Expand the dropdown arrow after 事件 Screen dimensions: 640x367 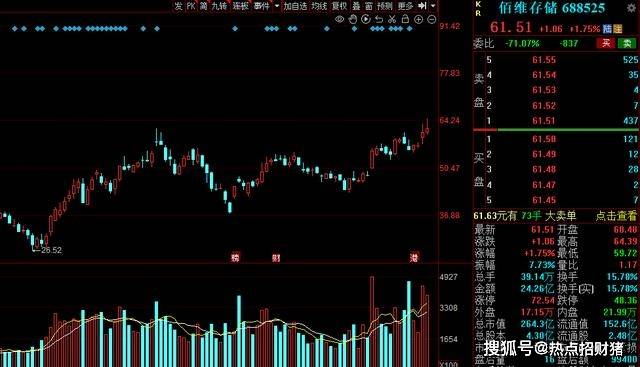coord(277,6)
